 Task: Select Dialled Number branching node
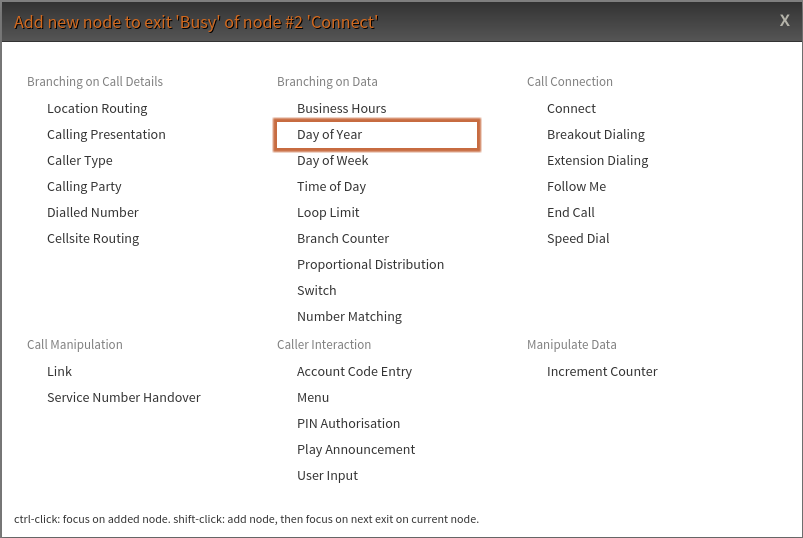click(93, 212)
